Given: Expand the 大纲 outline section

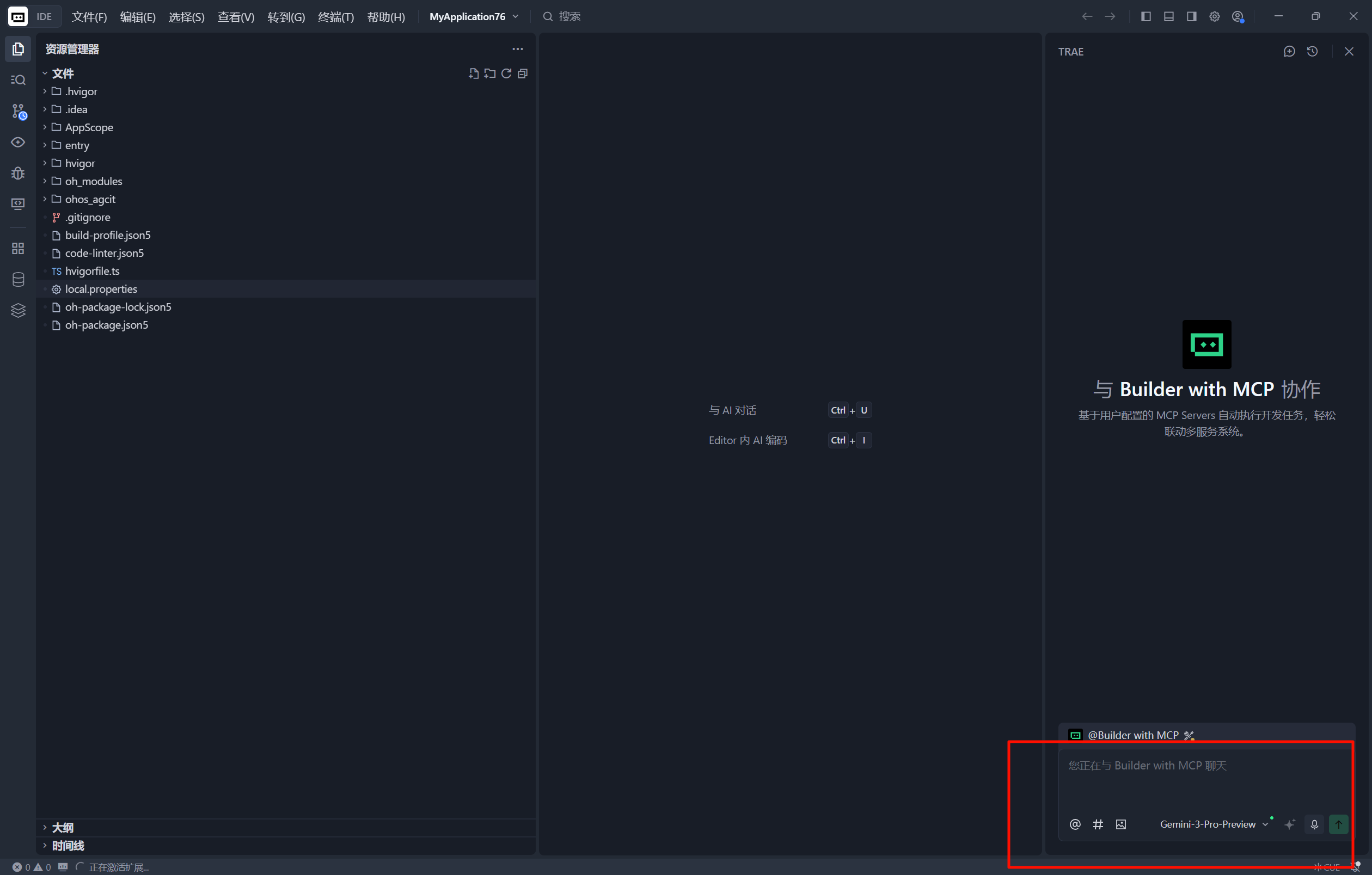Looking at the screenshot, I should coord(63,828).
